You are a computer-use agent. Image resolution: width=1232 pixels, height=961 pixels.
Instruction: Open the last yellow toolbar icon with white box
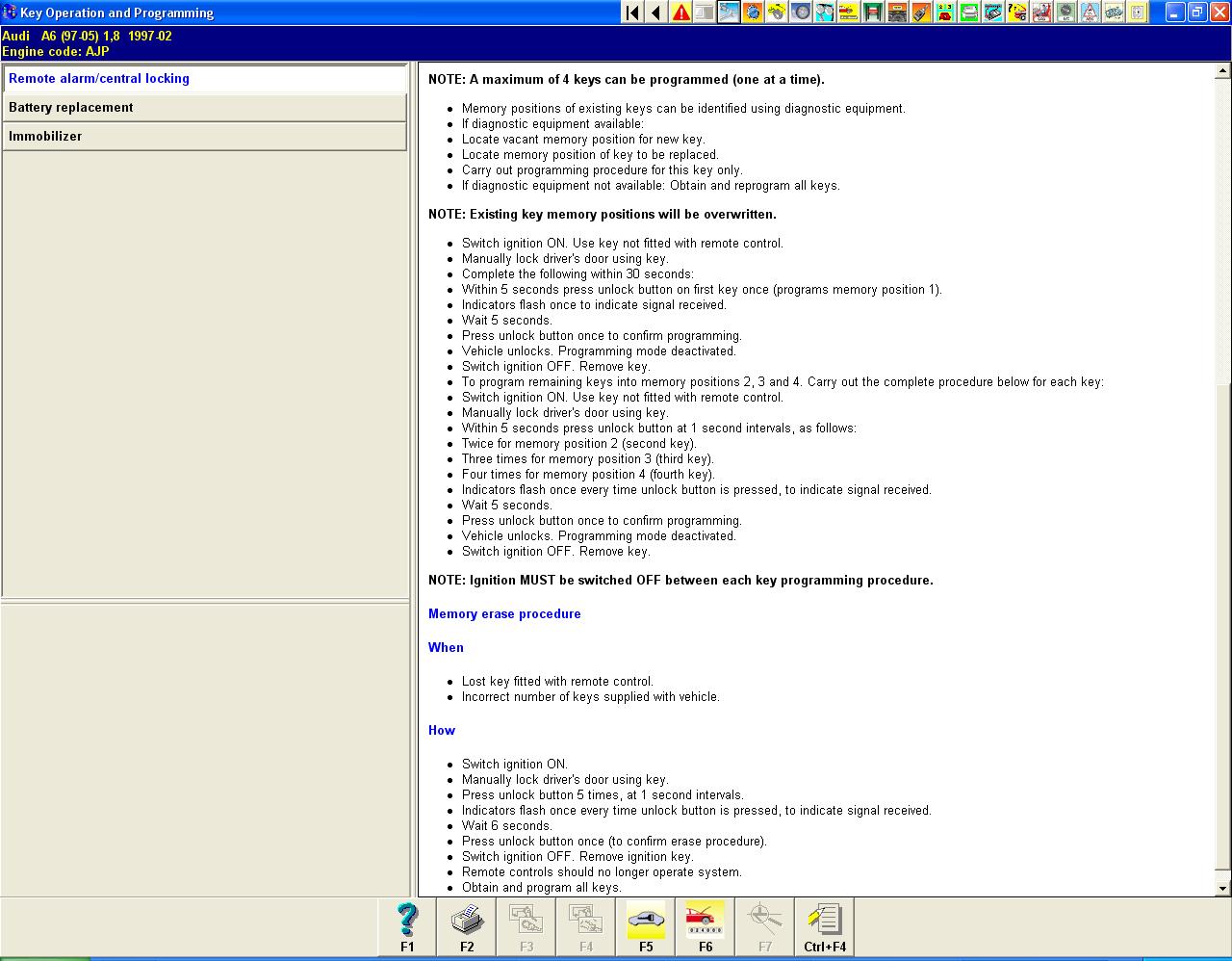coord(1138,13)
